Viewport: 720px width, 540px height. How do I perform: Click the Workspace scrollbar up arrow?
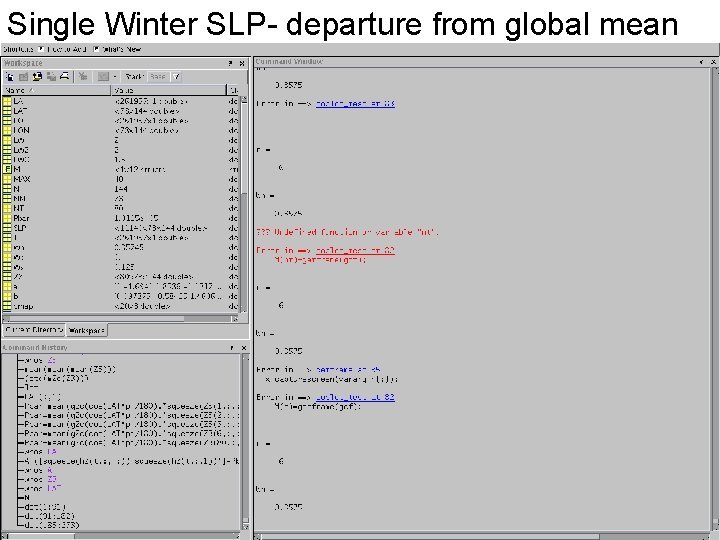click(244, 99)
